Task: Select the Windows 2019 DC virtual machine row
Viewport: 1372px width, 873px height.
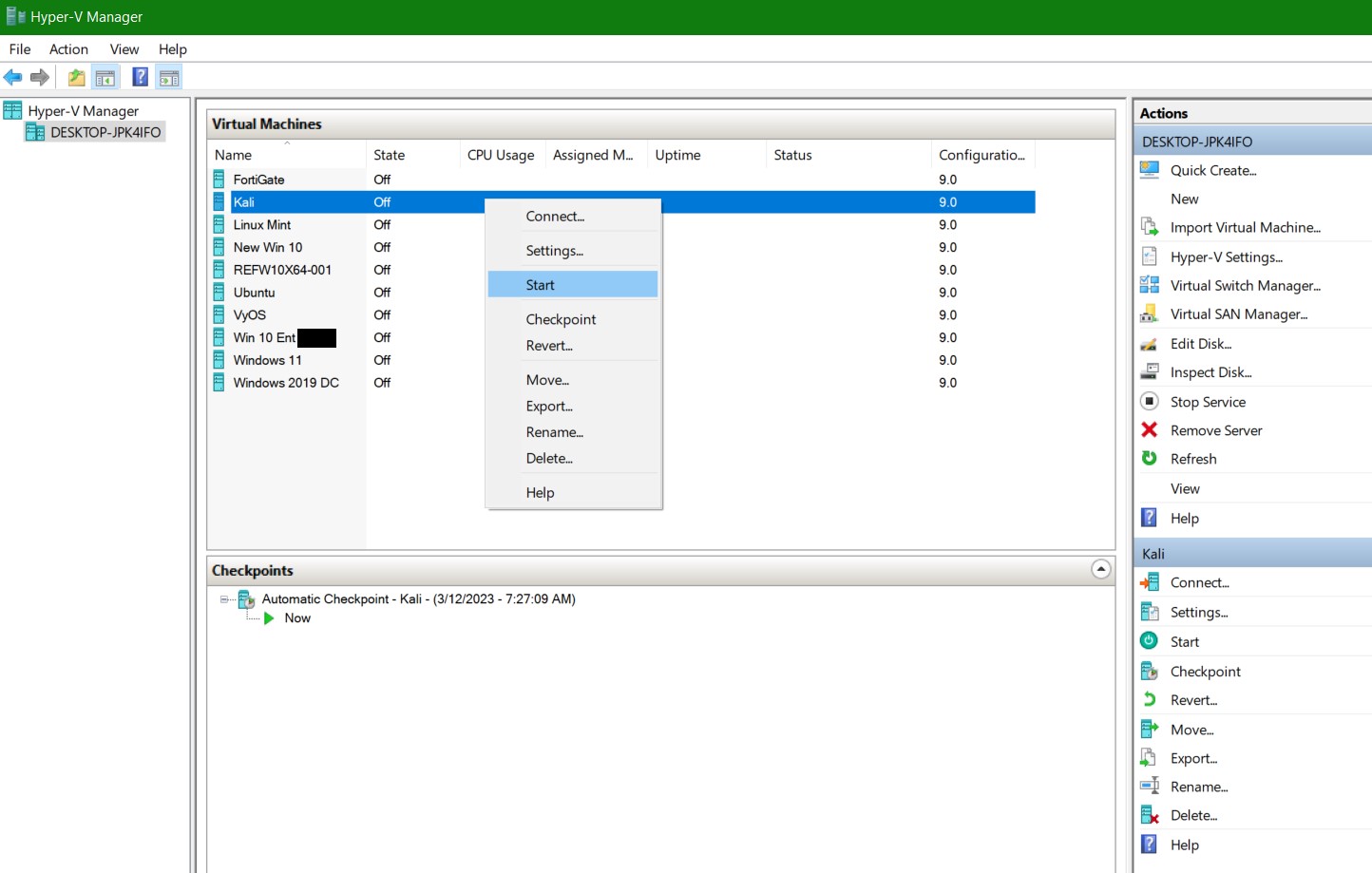Action: (621, 383)
